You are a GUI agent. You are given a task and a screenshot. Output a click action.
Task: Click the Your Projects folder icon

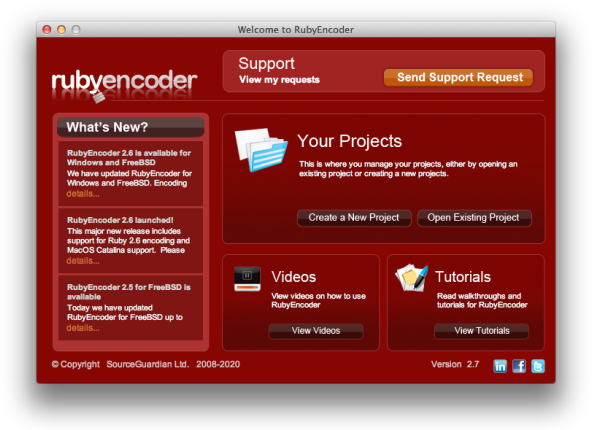pyautogui.click(x=261, y=149)
